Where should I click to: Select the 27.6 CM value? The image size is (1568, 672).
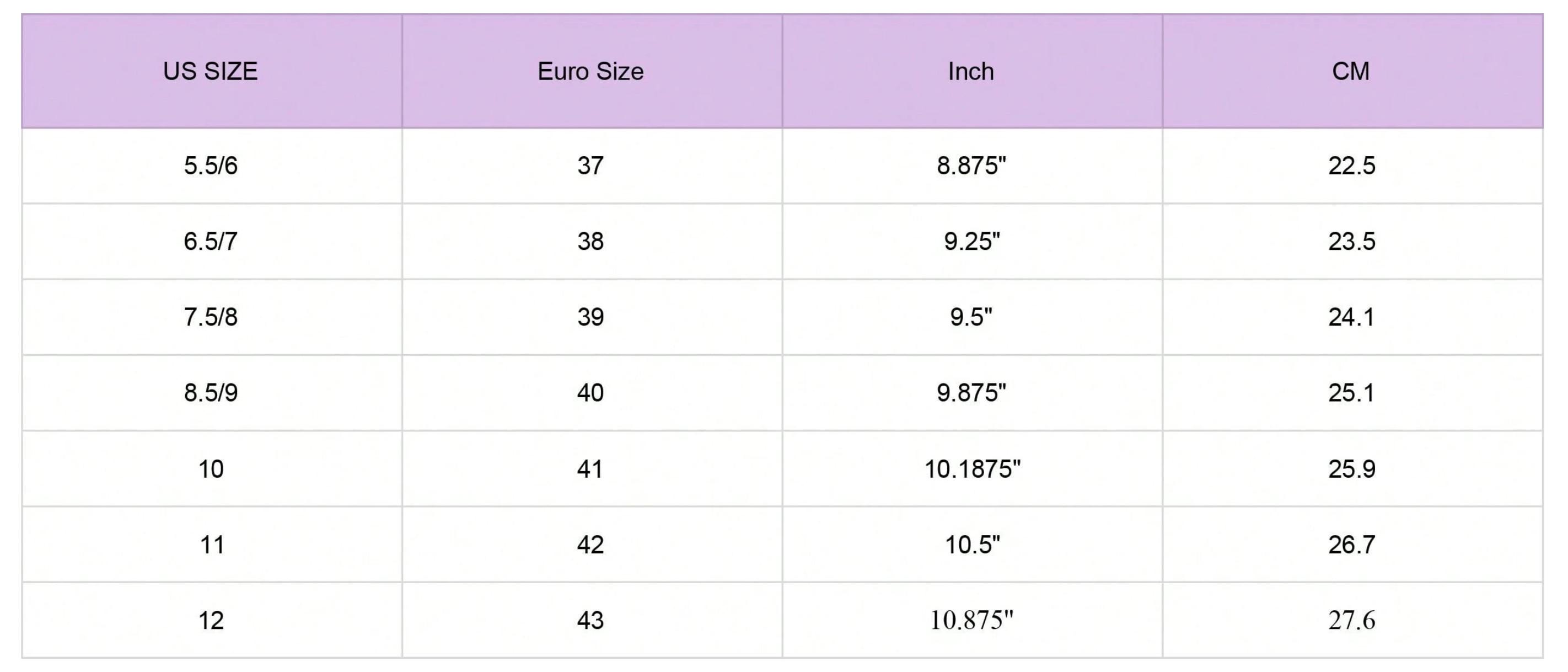(x=1351, y=620)
